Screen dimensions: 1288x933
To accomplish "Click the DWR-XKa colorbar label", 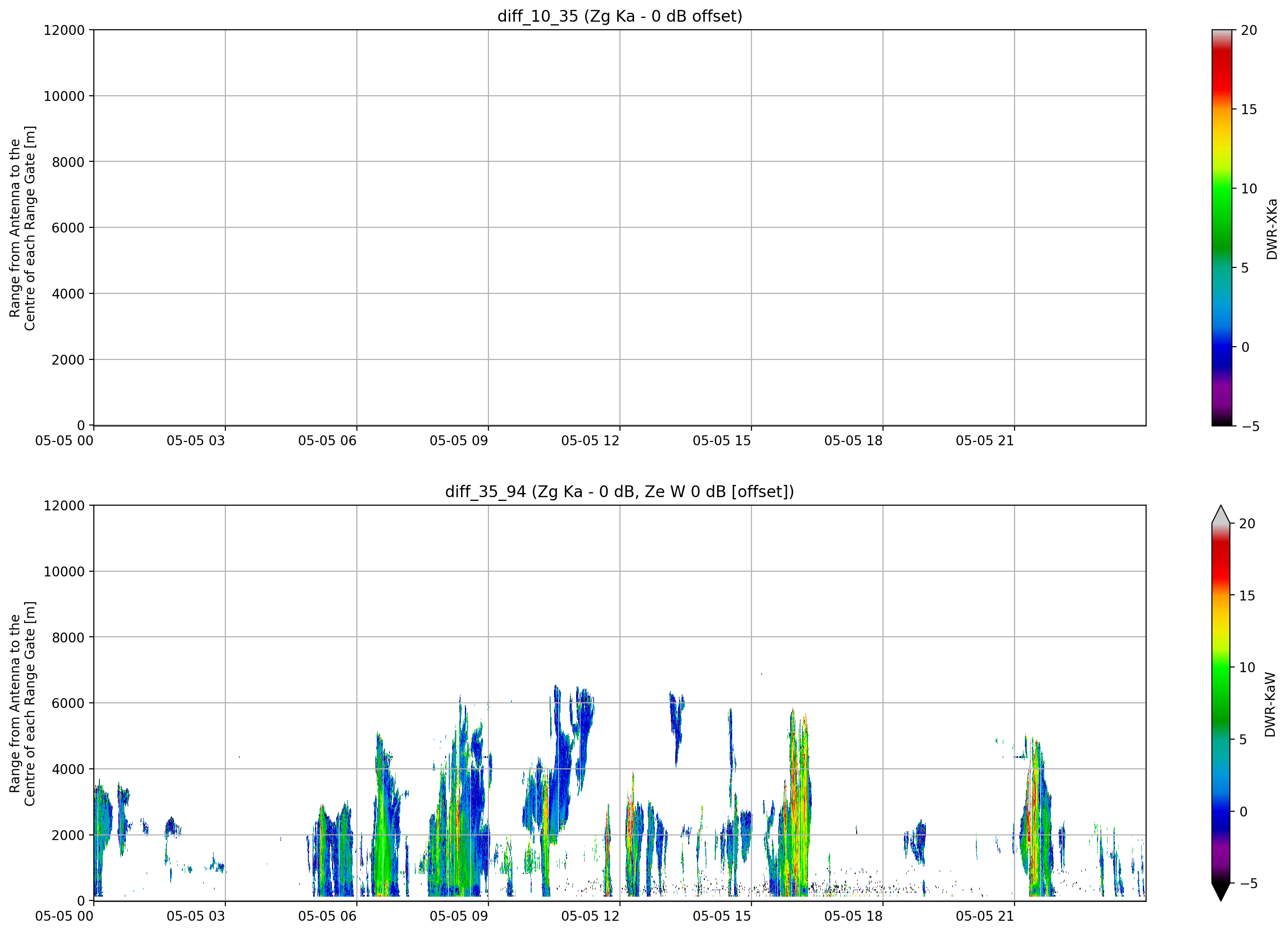I will coord(1271,228).
